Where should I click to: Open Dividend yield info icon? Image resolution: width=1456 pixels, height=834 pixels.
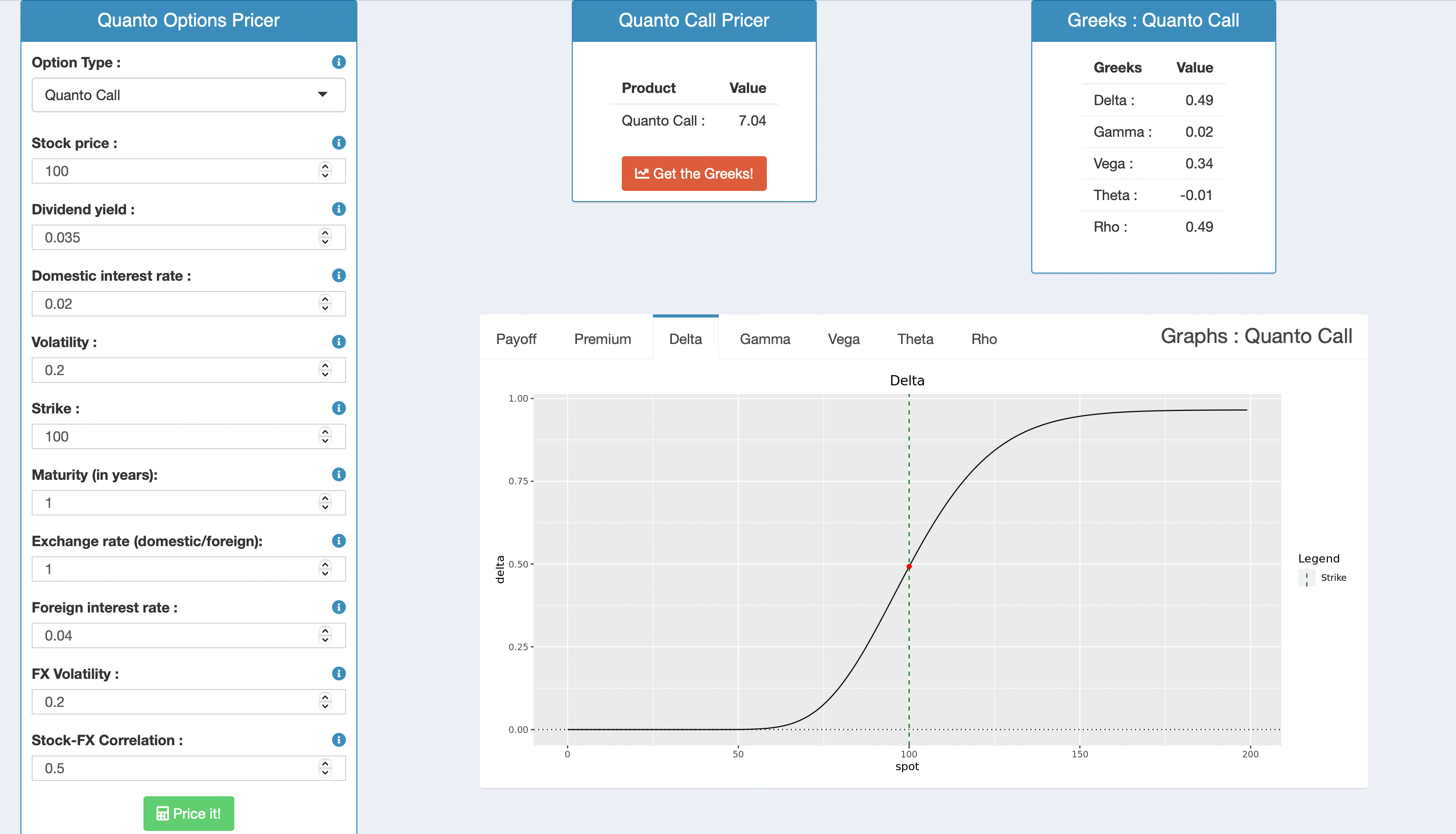pos(338,209)
